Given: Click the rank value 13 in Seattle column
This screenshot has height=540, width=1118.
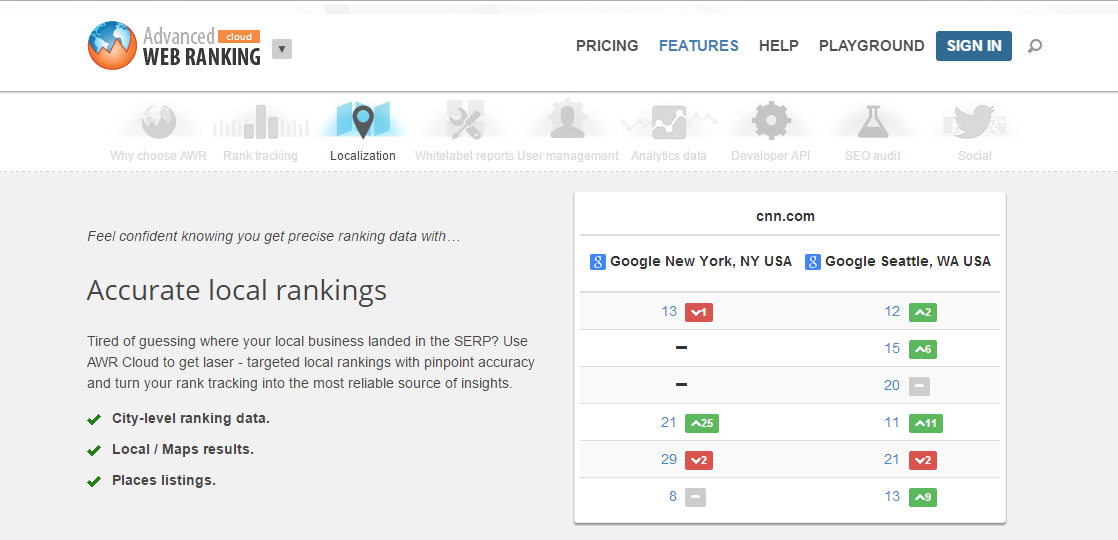Looking at the screenshot, I should click(x=892, y=496).
